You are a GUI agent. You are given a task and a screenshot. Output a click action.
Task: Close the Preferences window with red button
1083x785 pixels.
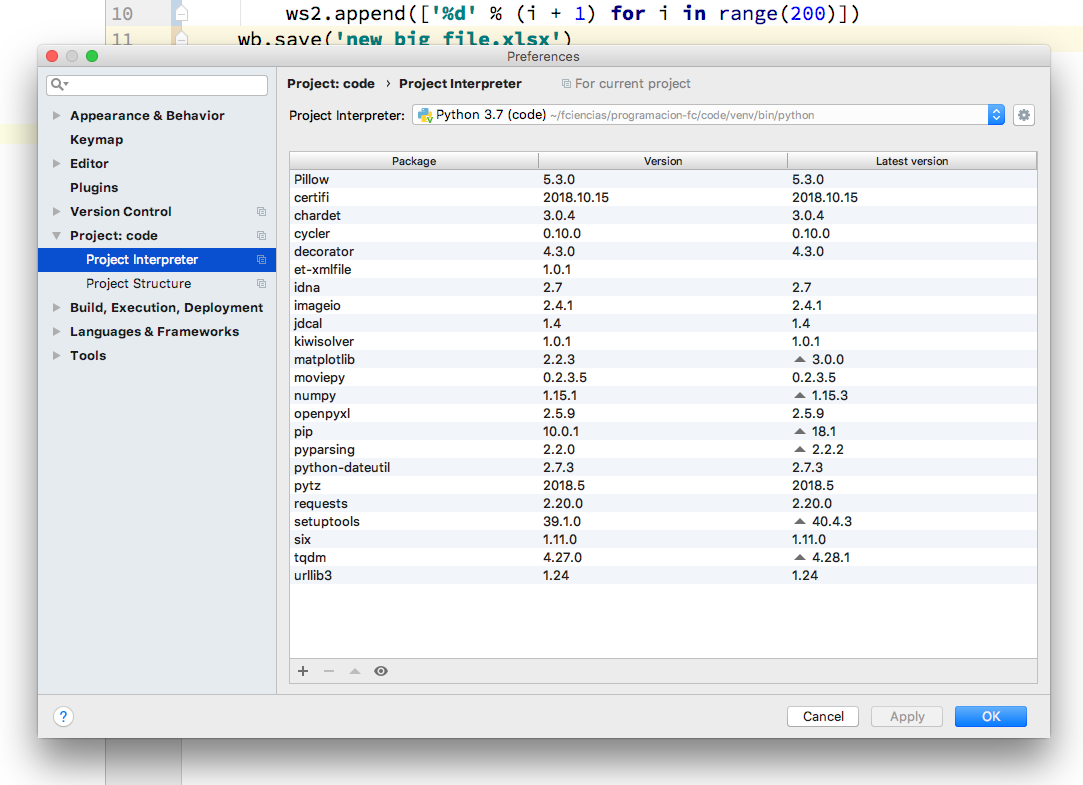(x=52, y=56)
